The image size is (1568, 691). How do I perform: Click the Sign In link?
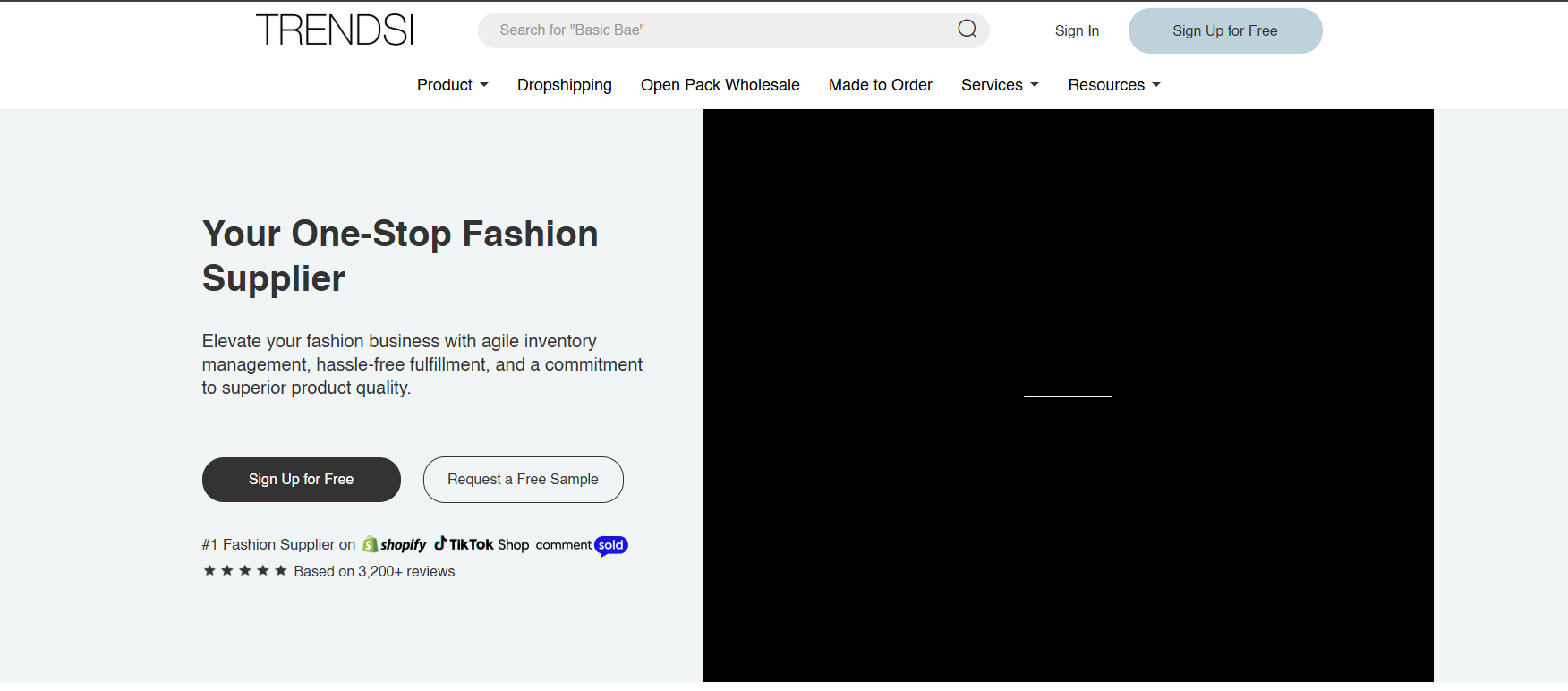(1077, 30)
